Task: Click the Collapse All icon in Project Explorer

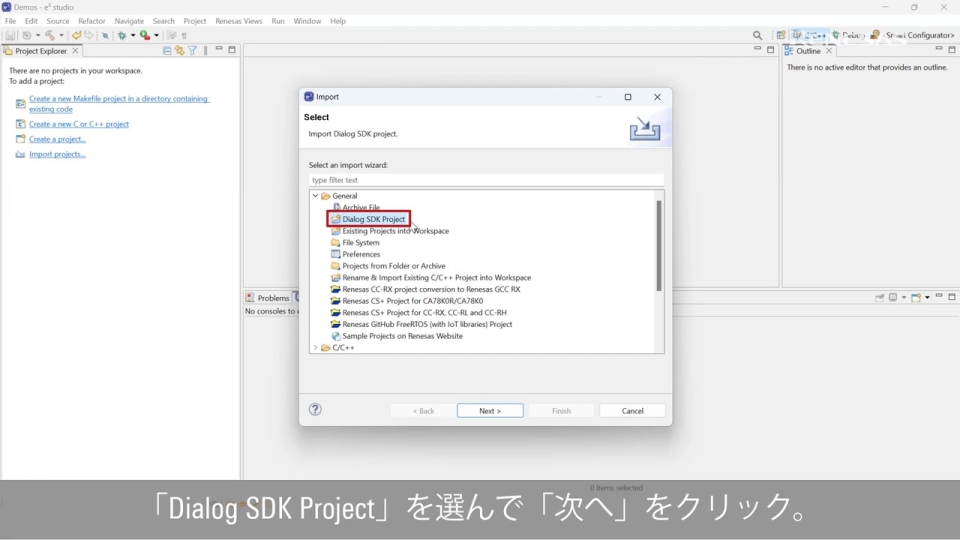Action: [x=167, y=51]
